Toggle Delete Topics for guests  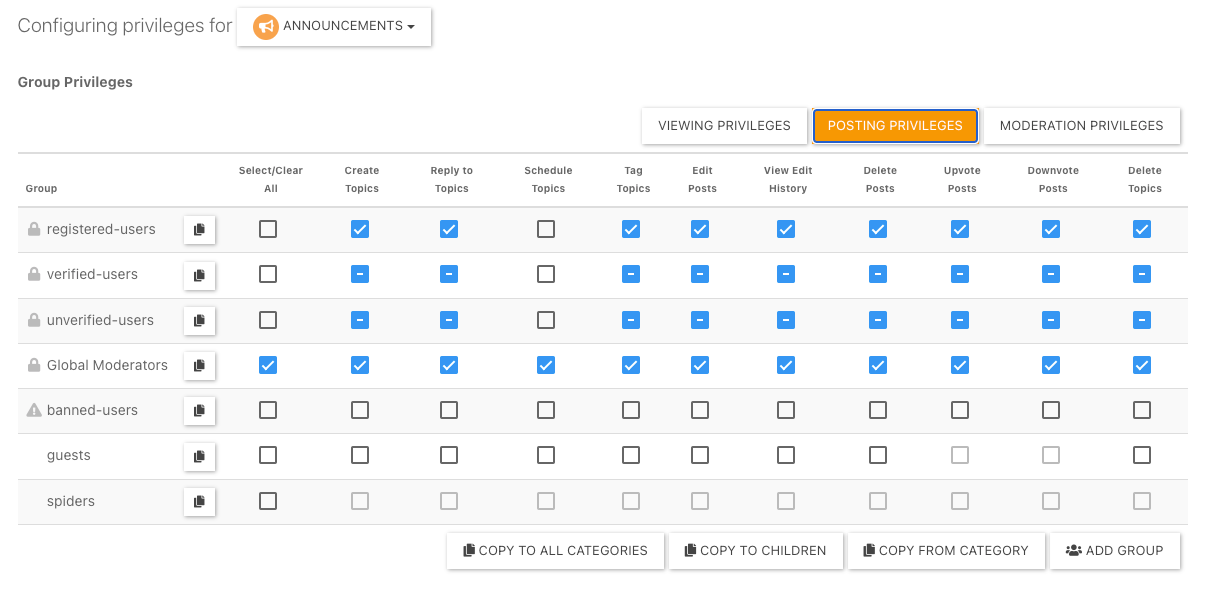tap(1142, 455)
